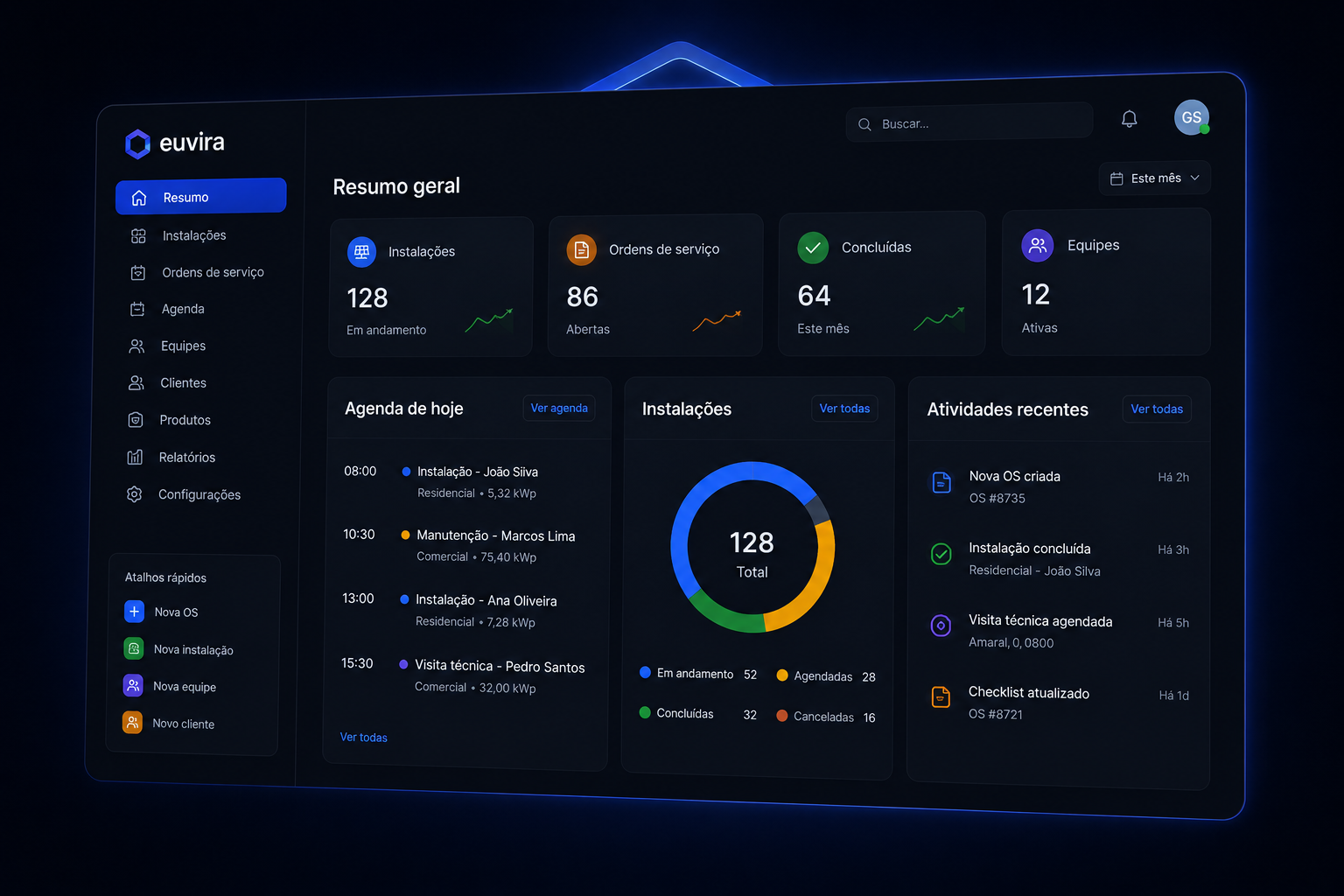Click Residencial - João Silva activity text
Screen dimensions: 1344x896
pos(1034,570)
